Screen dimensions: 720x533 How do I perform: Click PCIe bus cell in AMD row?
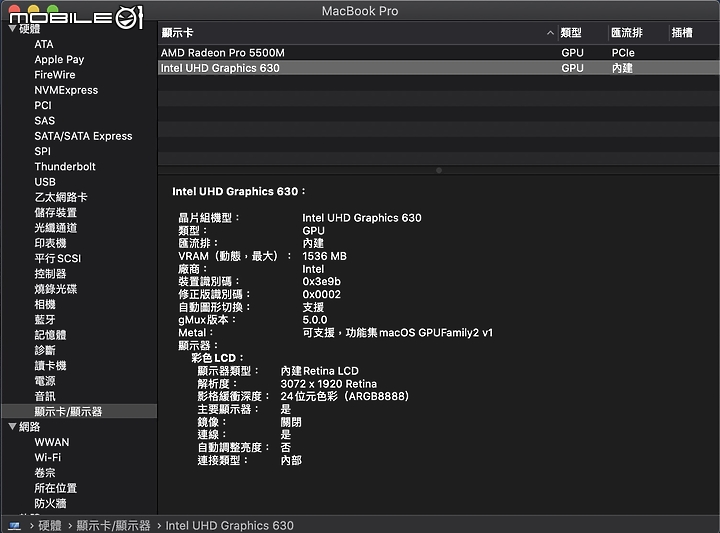coord(623,52)
